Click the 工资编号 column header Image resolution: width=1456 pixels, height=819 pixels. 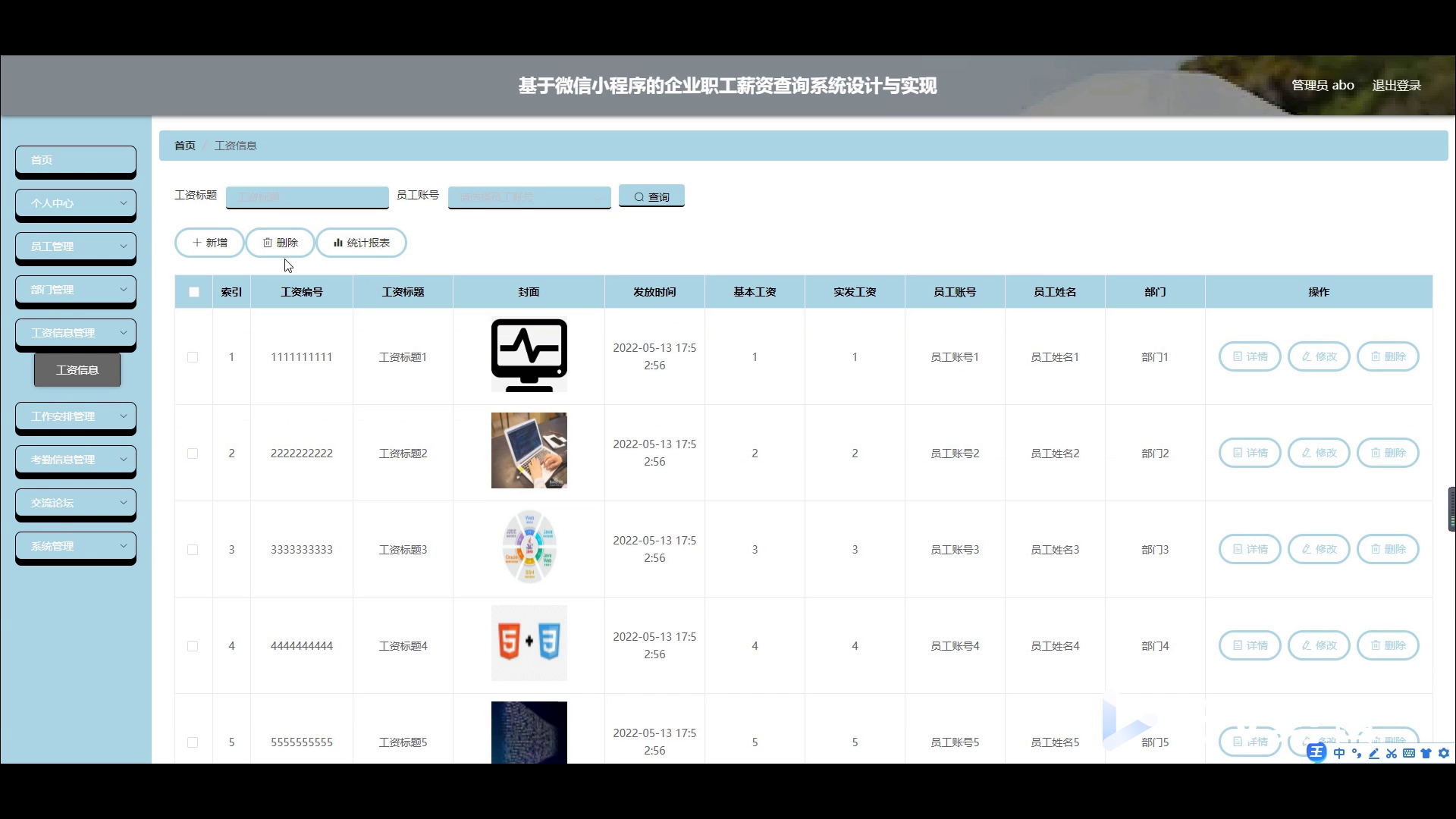(302, 292)
